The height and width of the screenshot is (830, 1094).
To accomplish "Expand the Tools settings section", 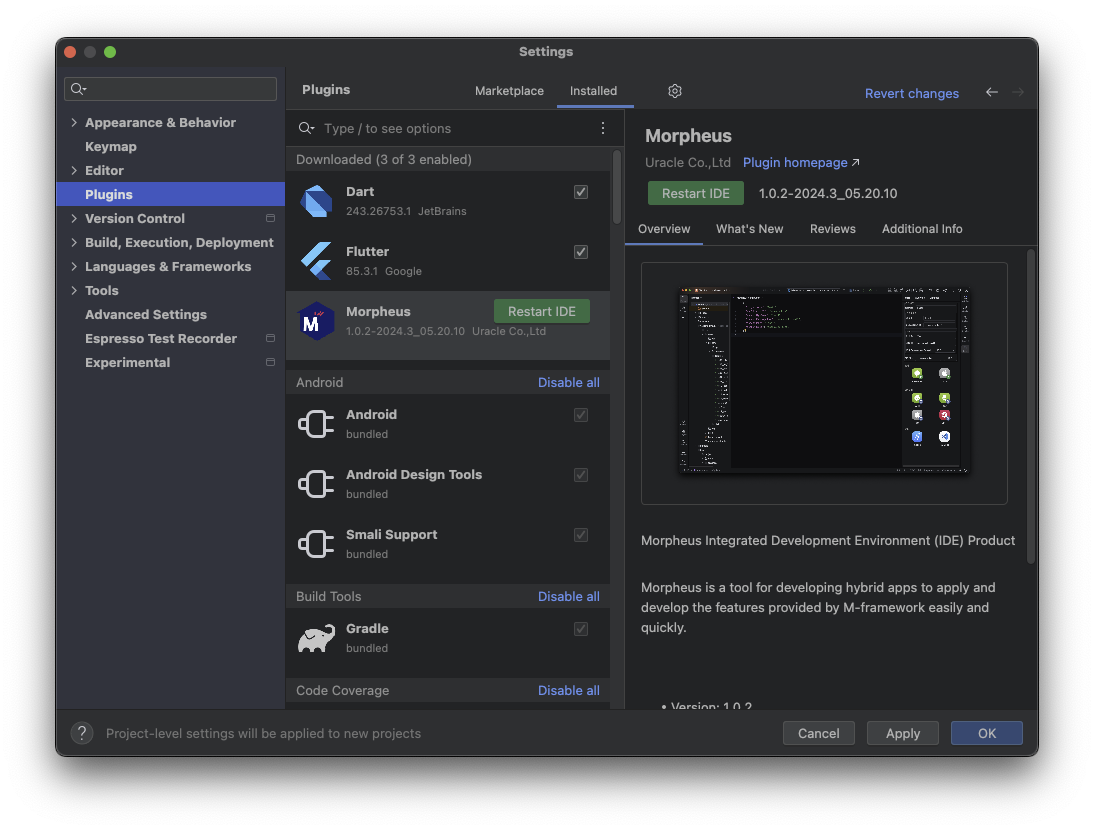I will click(74, 290).
